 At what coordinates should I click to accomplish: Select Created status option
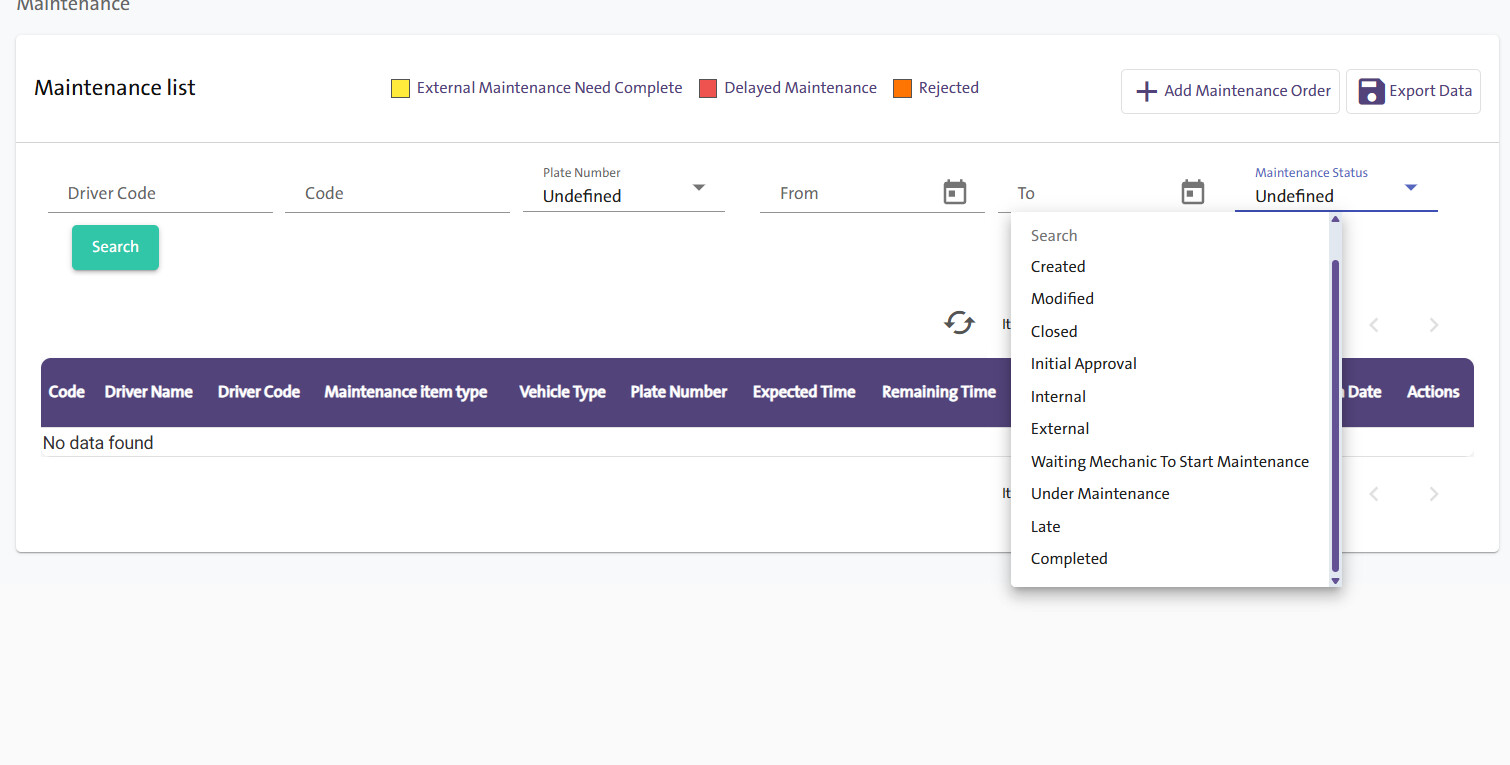(1171, 267)
